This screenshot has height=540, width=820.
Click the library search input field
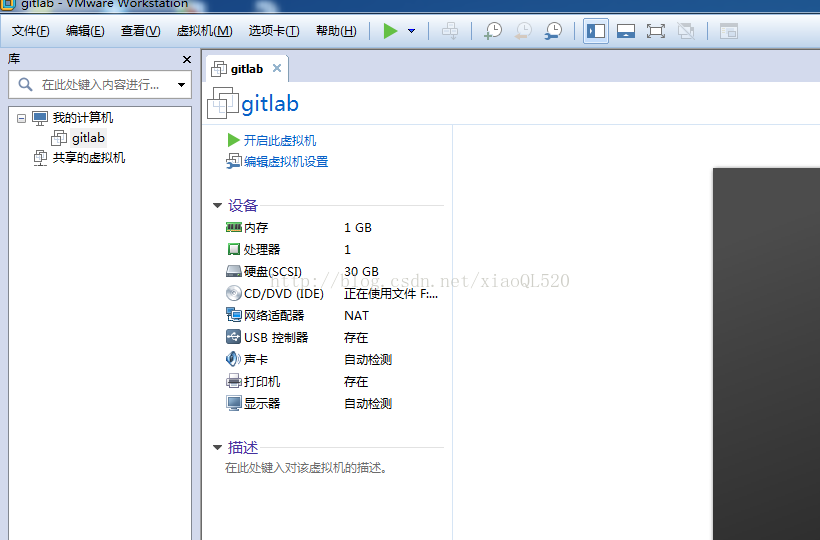pos(100,85)
